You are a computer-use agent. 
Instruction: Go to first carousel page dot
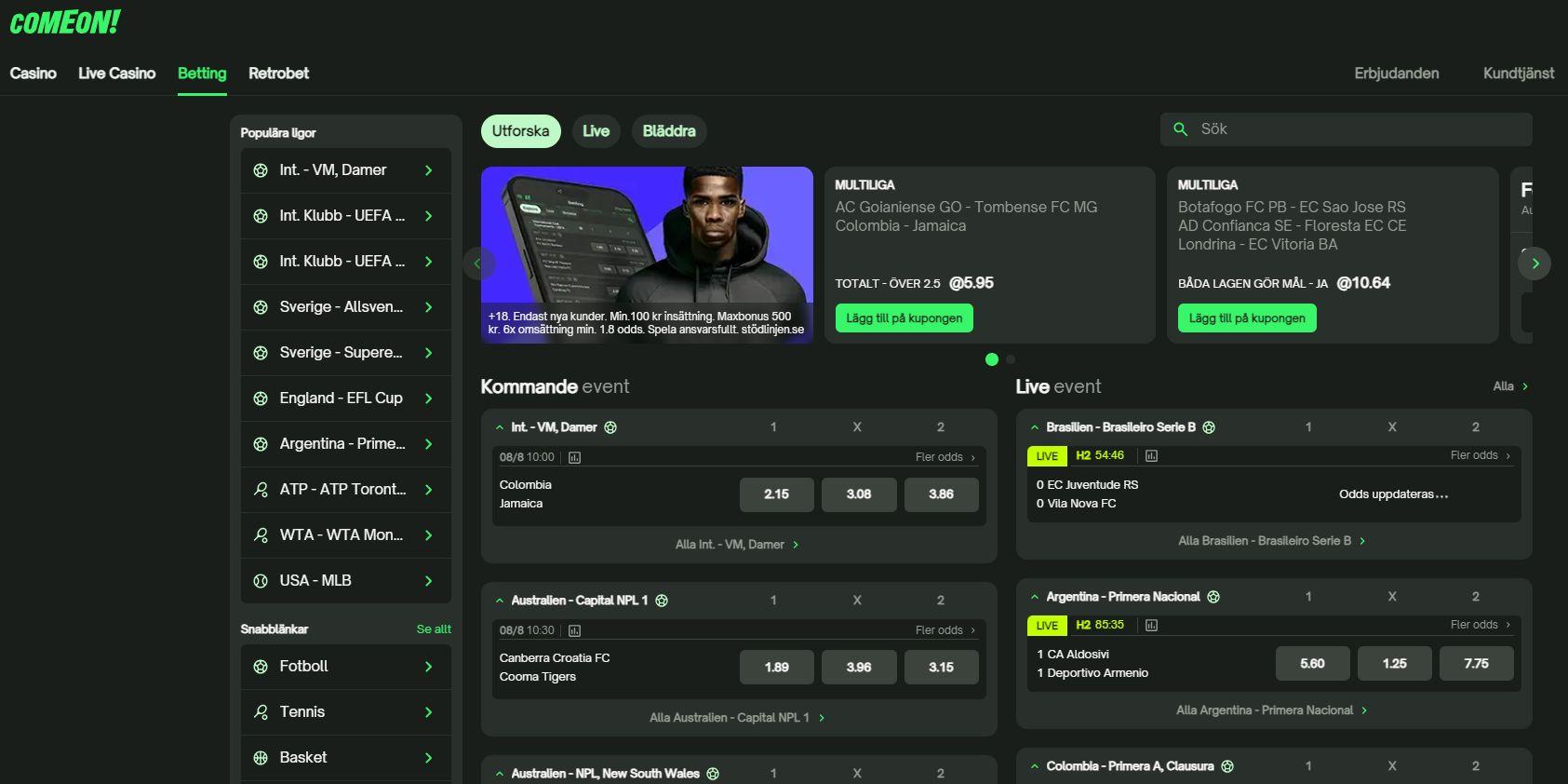pos(992,359)
